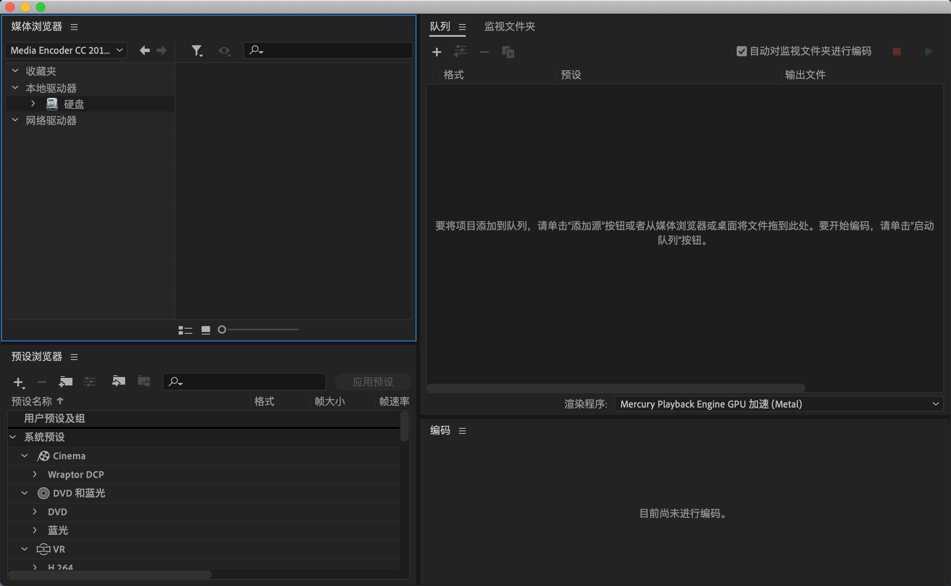The image size is (951, 586).
Task: Open the Queue panel menu
Action: tap(462, 27)
